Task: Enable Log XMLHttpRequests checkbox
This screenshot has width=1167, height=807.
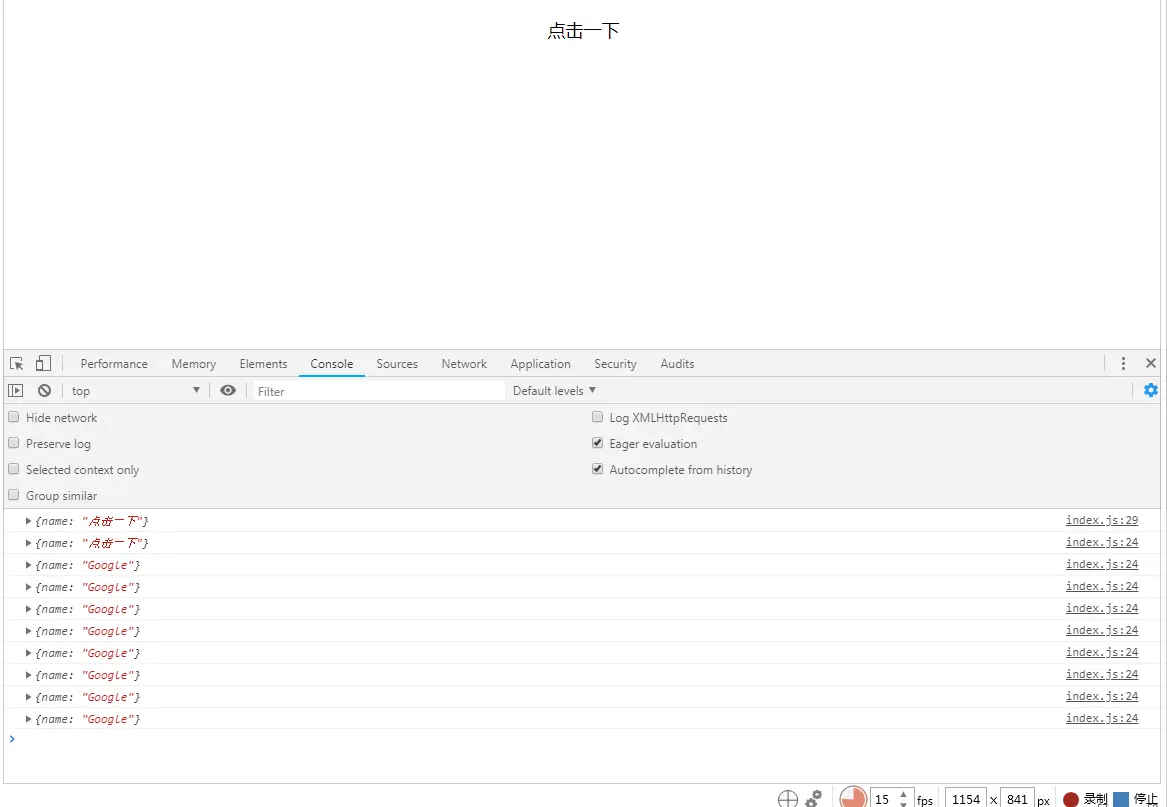Action: 597,417
